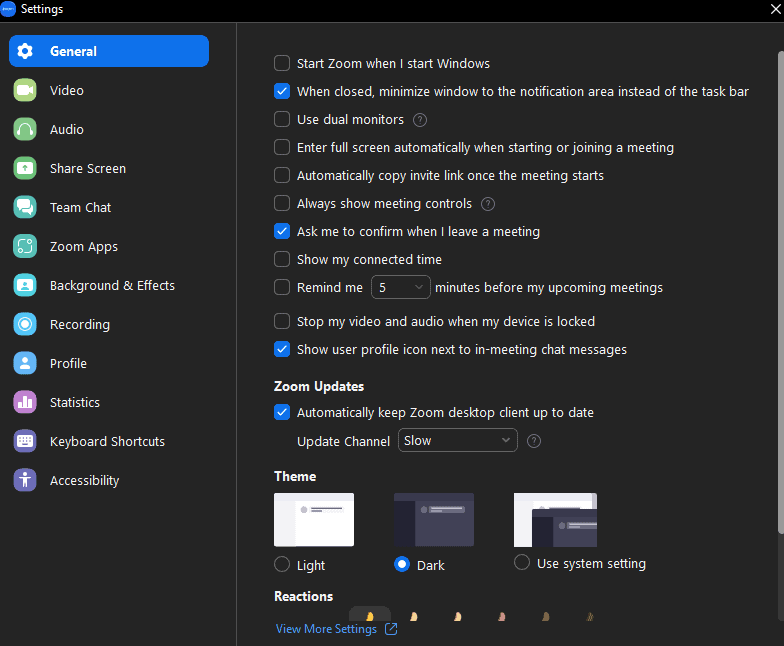
Task: Click the vertical scrollbar of settings pane
Action: [780, 292]
